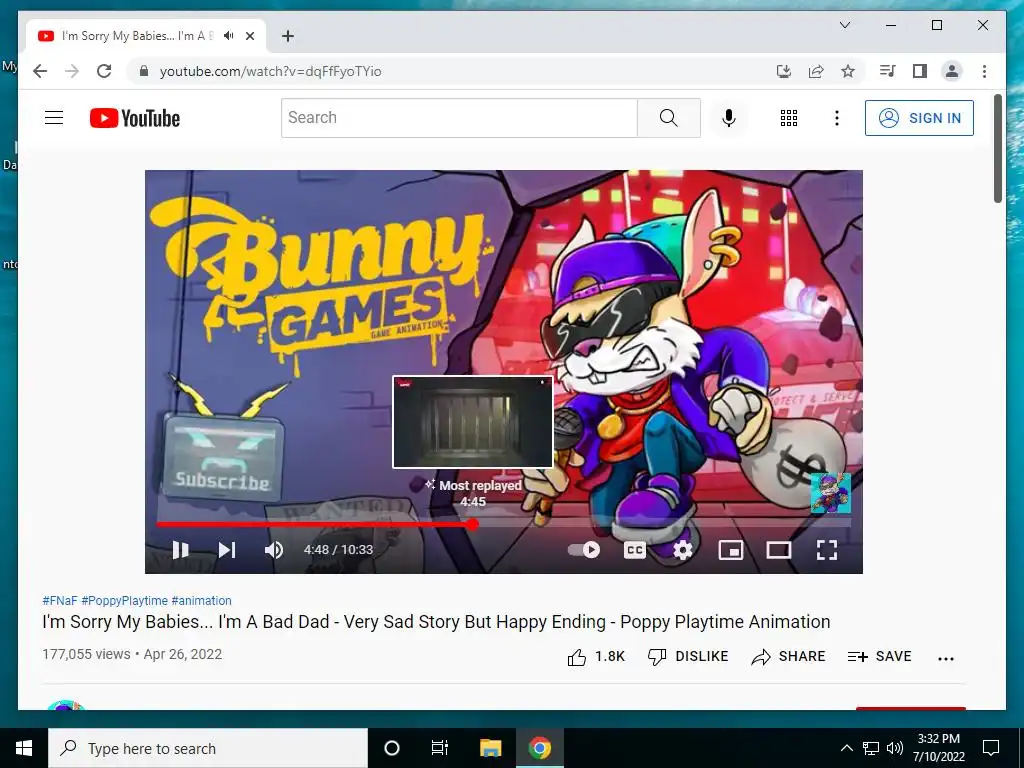Turn on closed captions CC

pos(634,550)
